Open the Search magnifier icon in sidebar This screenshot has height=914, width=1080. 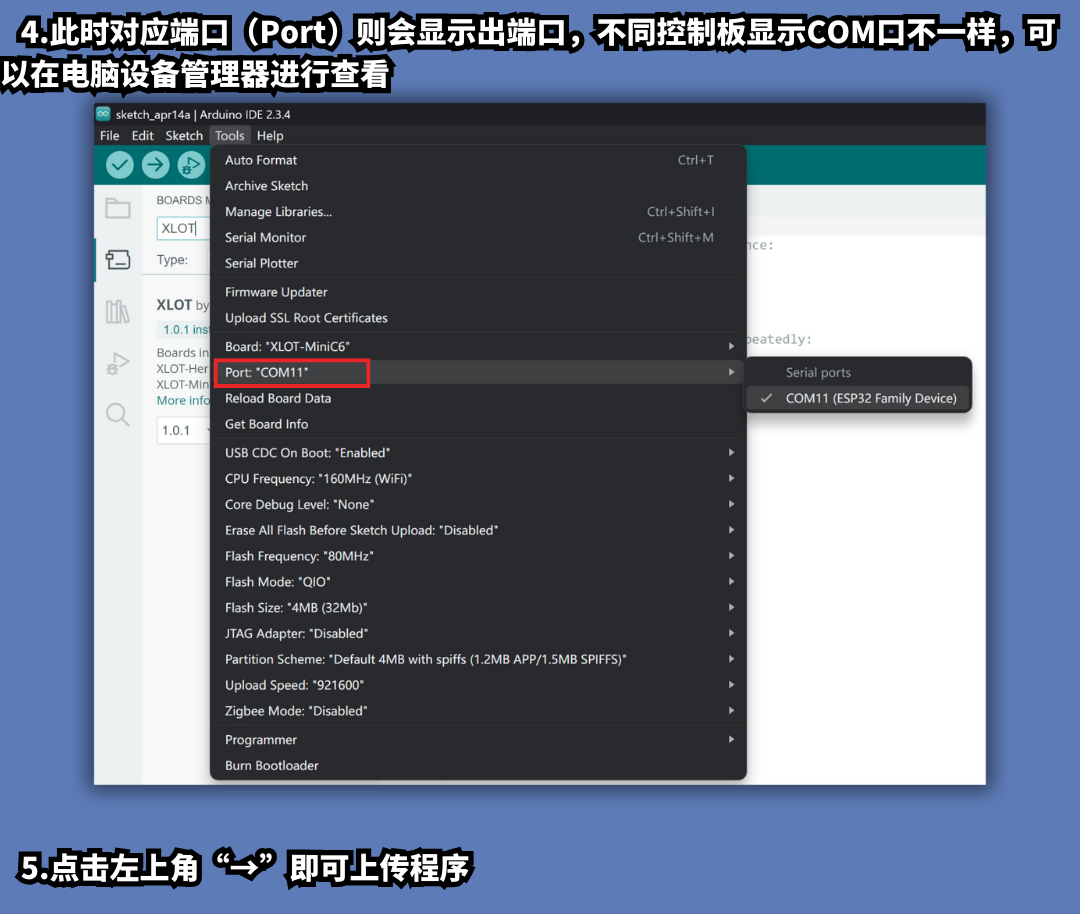click(x=118, y=415)
